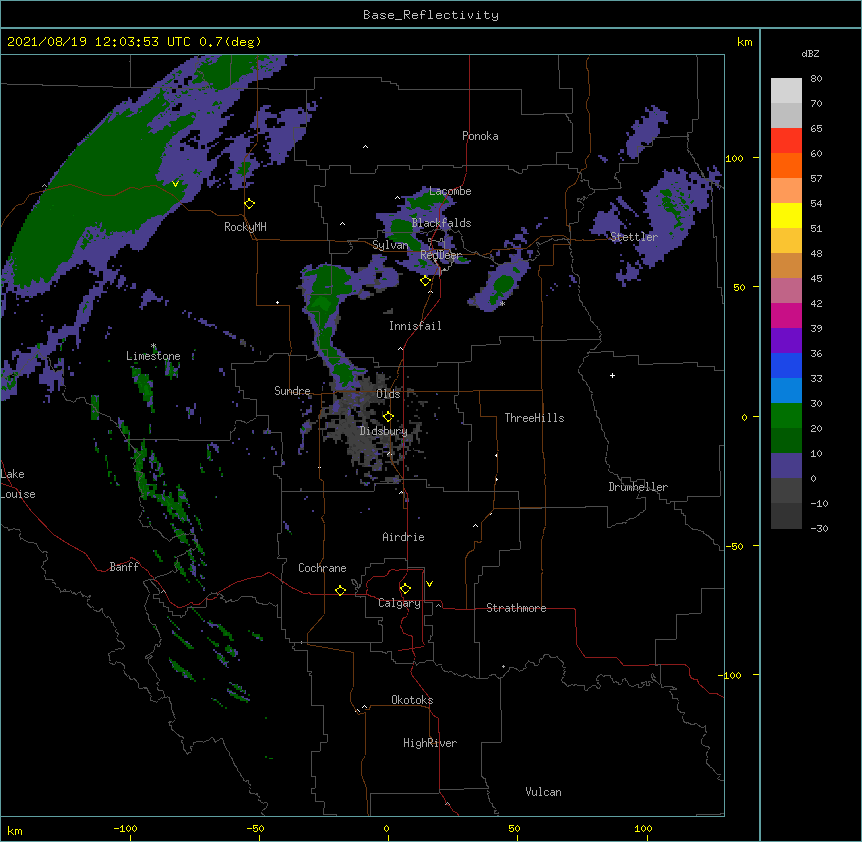Click the white plus marker north of Drumheller
862x842 pixels.
click(x=612, y=375)
